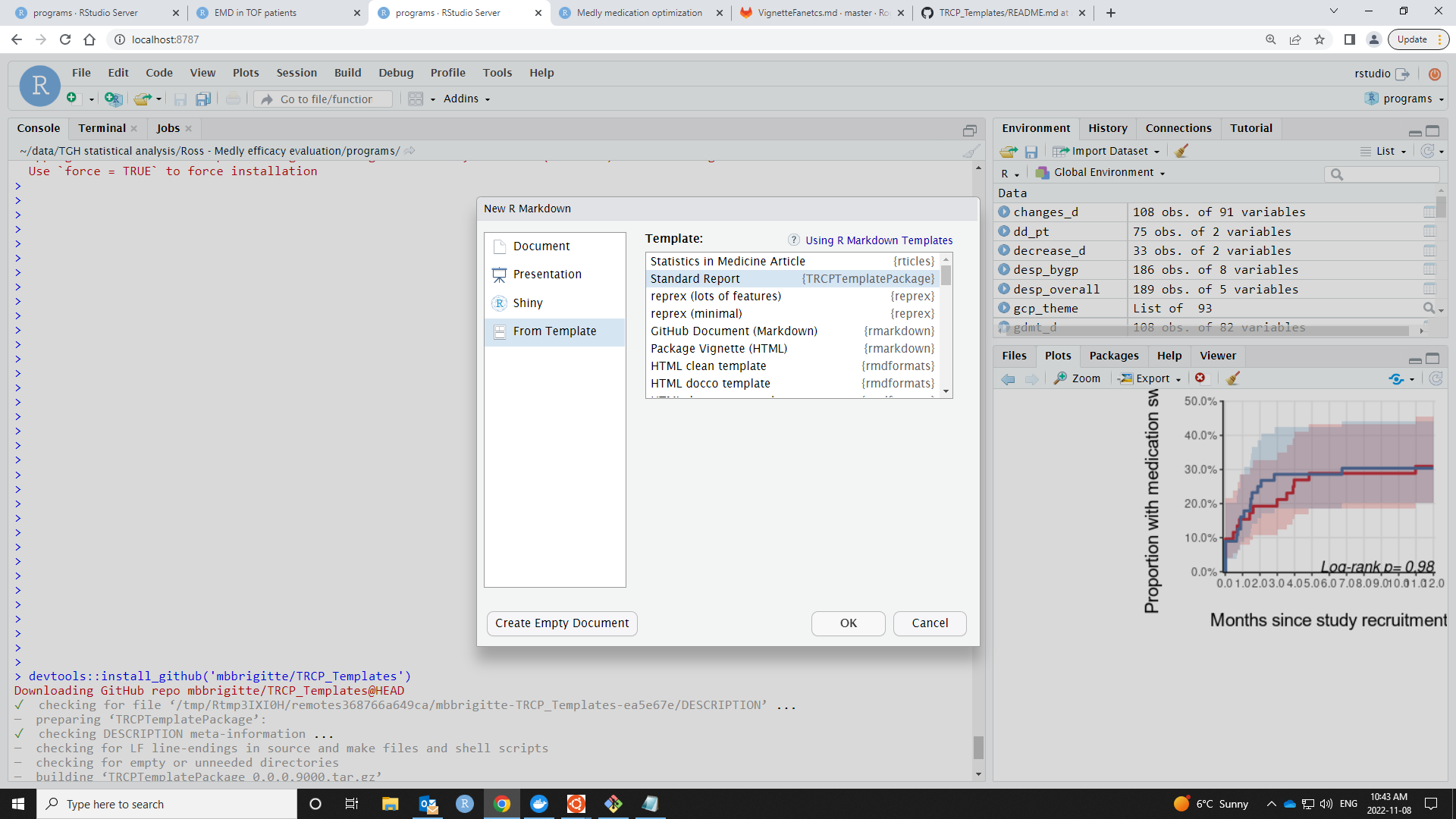Viewport: 1456px width, 819px height.
Task: Click the Create Empty Document button
Action: 562,623
